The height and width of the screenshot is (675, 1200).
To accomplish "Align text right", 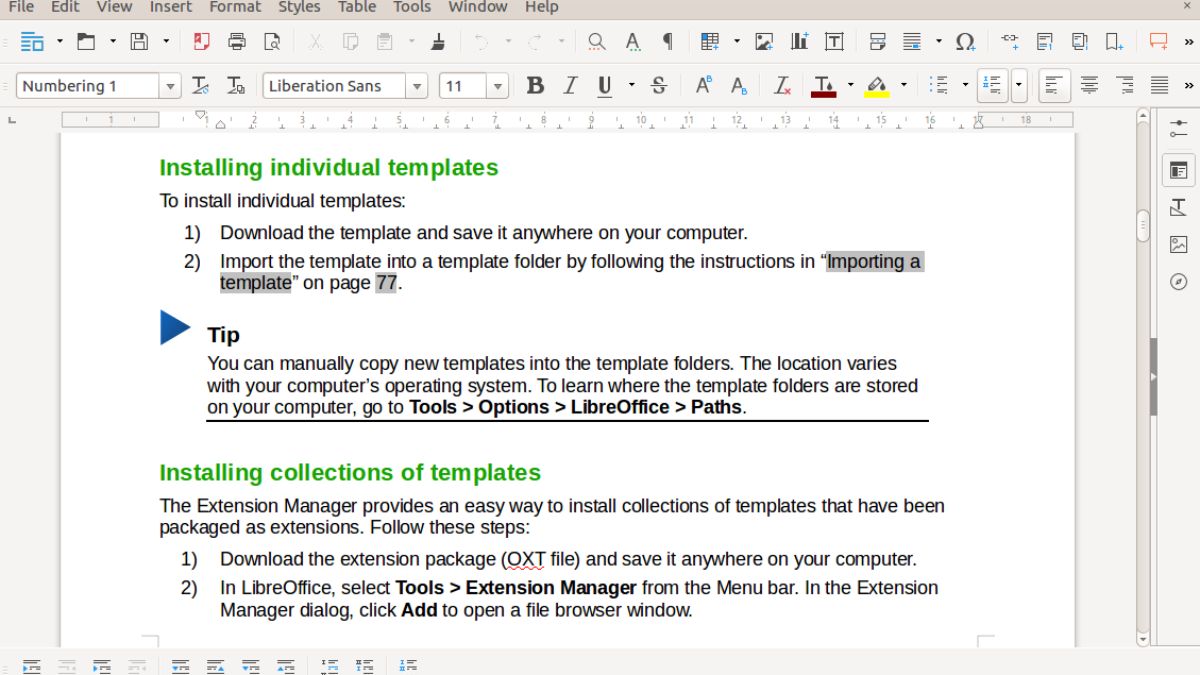I will click(1124, 86).
